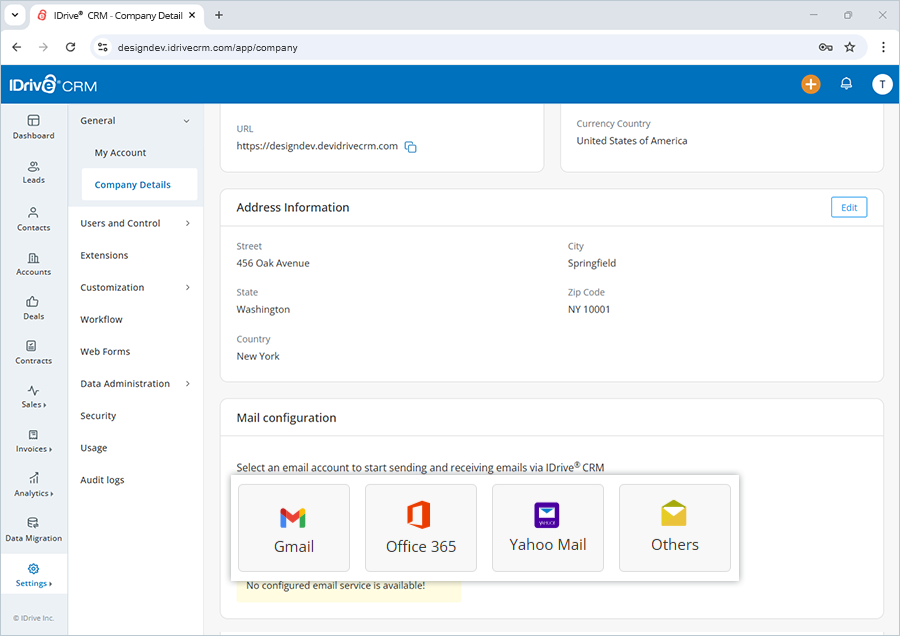
Task: Open the profile avatar menu
Action: click(882, 84)
